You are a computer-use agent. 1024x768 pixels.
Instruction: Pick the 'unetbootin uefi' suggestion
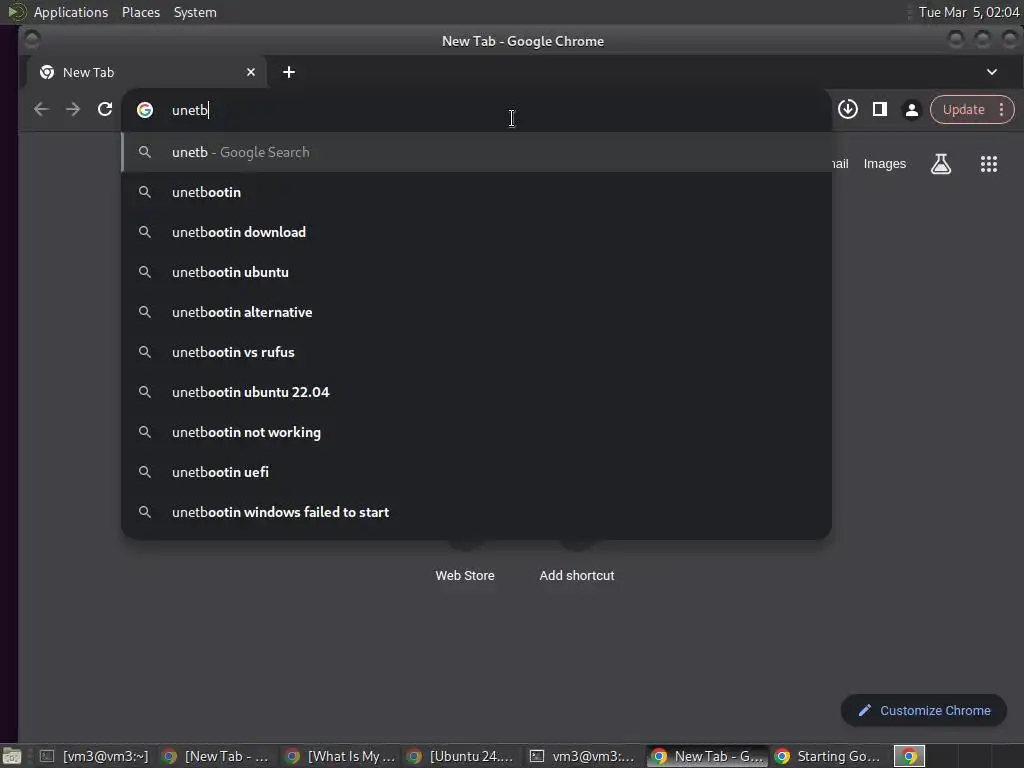(477, 472)
